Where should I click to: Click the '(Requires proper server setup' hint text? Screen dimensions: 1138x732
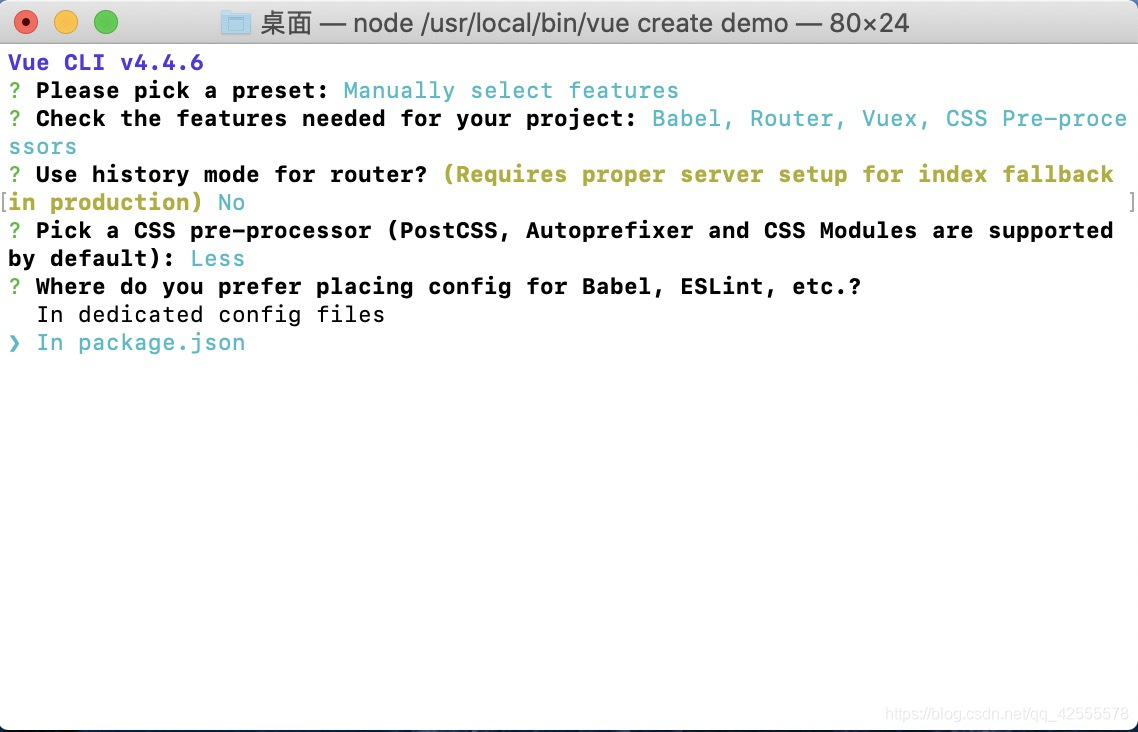coord(645,175)
